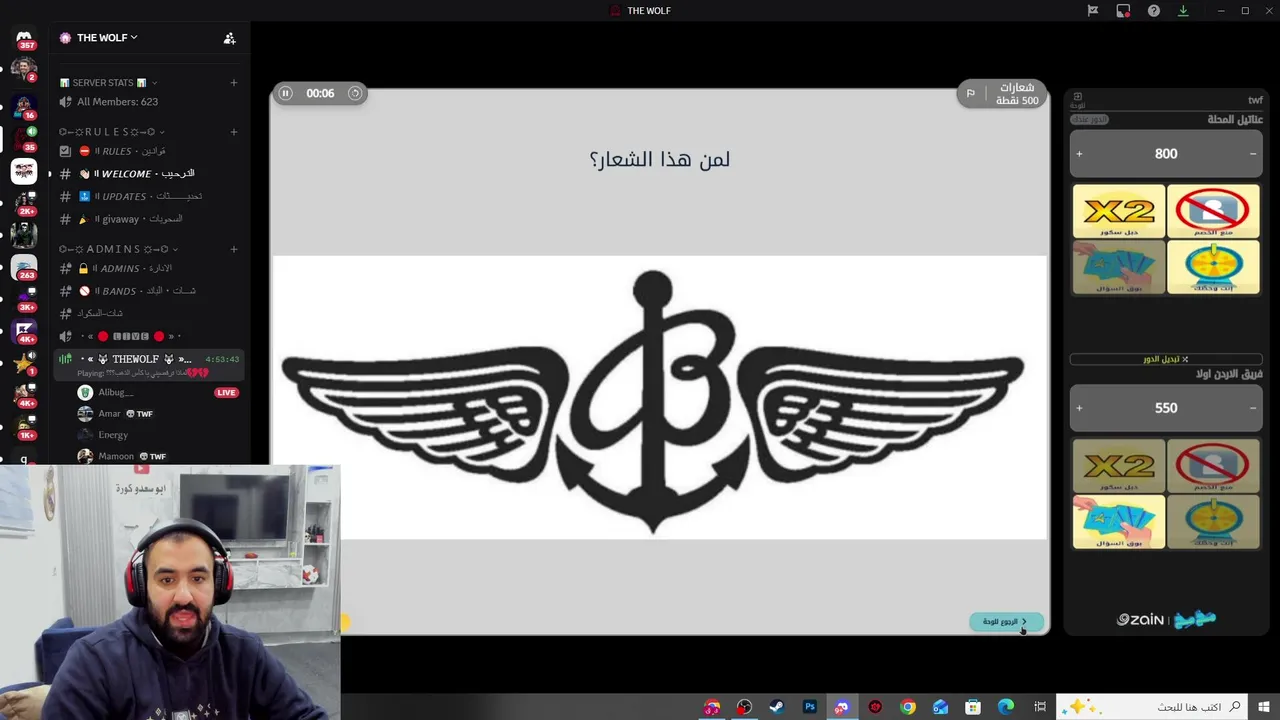Open the server icon with 16 badge
The width and height of the screenshot is (1280, 720).
[24, 104]
